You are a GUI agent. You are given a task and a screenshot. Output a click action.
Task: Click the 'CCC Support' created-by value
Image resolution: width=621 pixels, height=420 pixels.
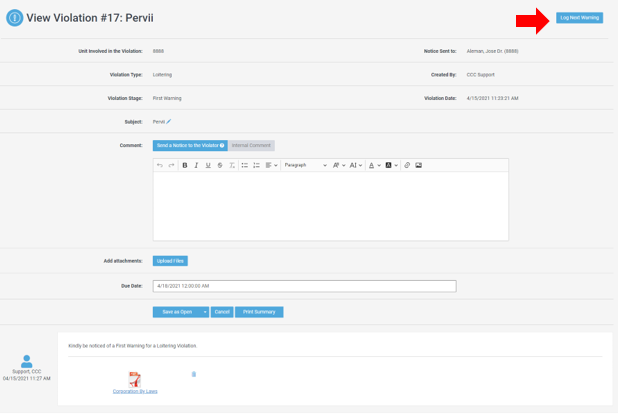[482, 75]
